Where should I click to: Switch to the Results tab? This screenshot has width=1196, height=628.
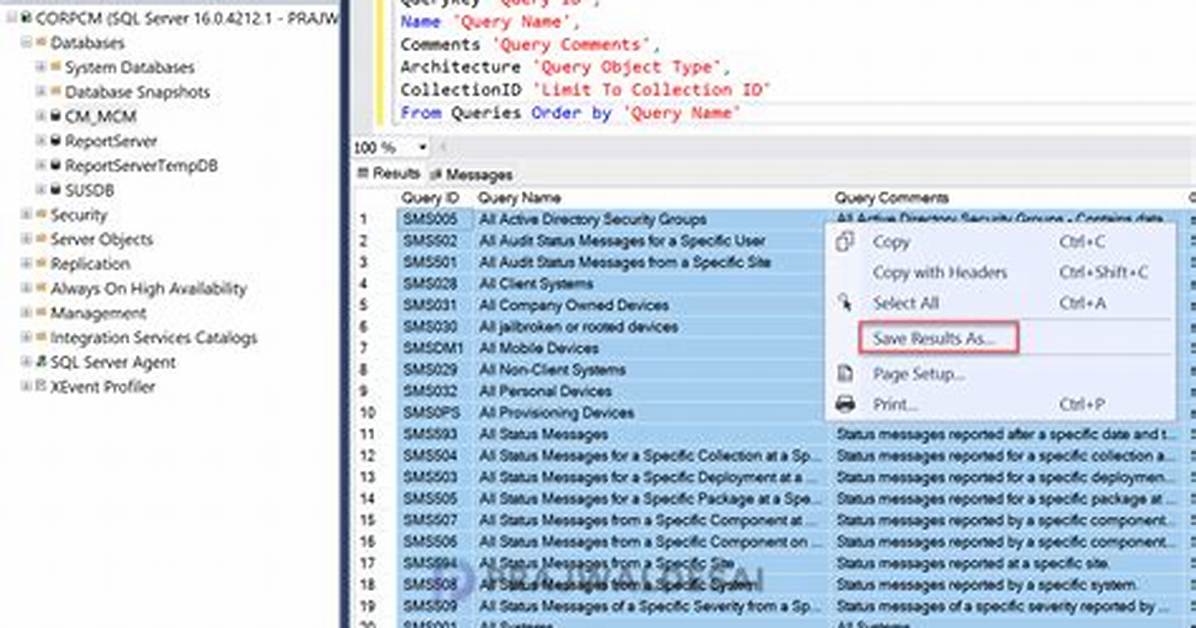(x=389, y=174)
